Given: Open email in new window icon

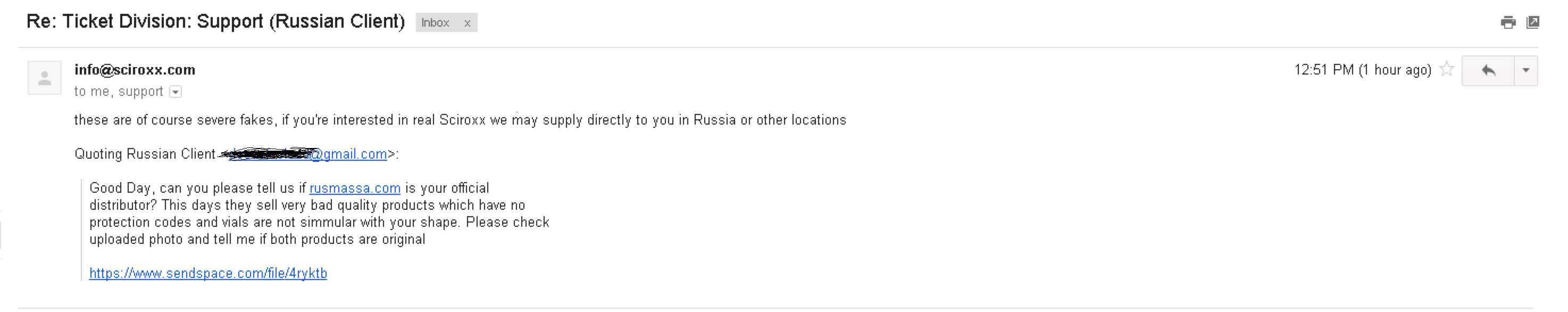Looking at the screenshot, I should tap(1533, 22).
